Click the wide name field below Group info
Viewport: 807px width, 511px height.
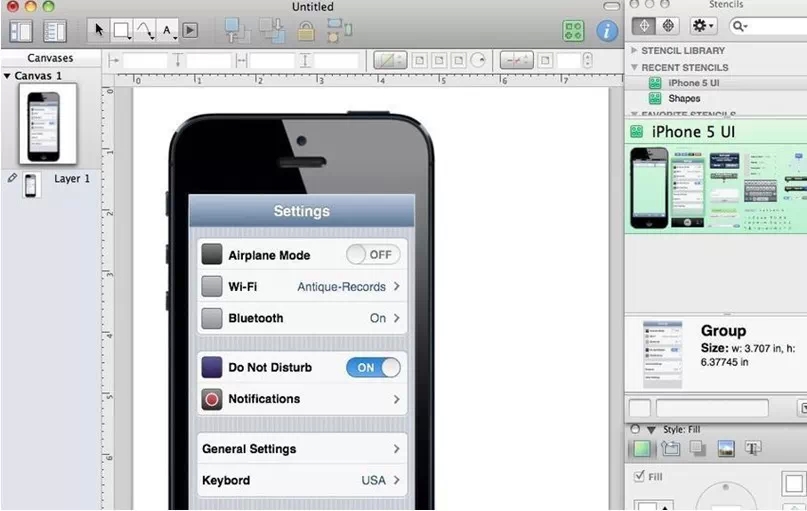coord(712,408)
